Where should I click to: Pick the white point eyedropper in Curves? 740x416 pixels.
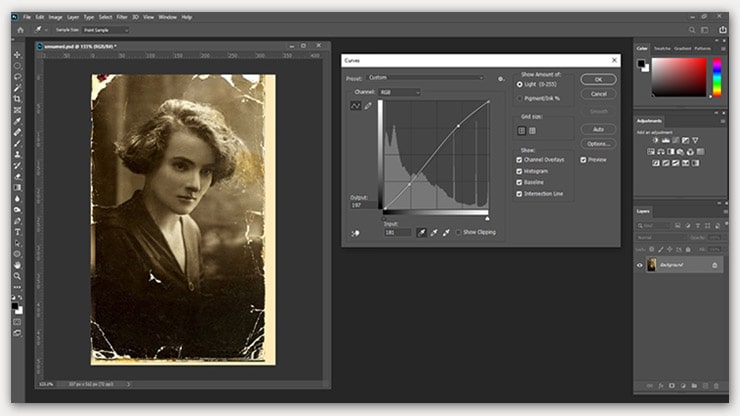click(447, 232)
